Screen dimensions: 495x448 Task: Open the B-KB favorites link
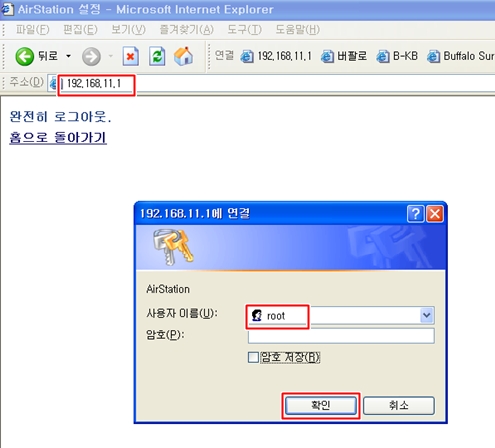coord(397,56)
